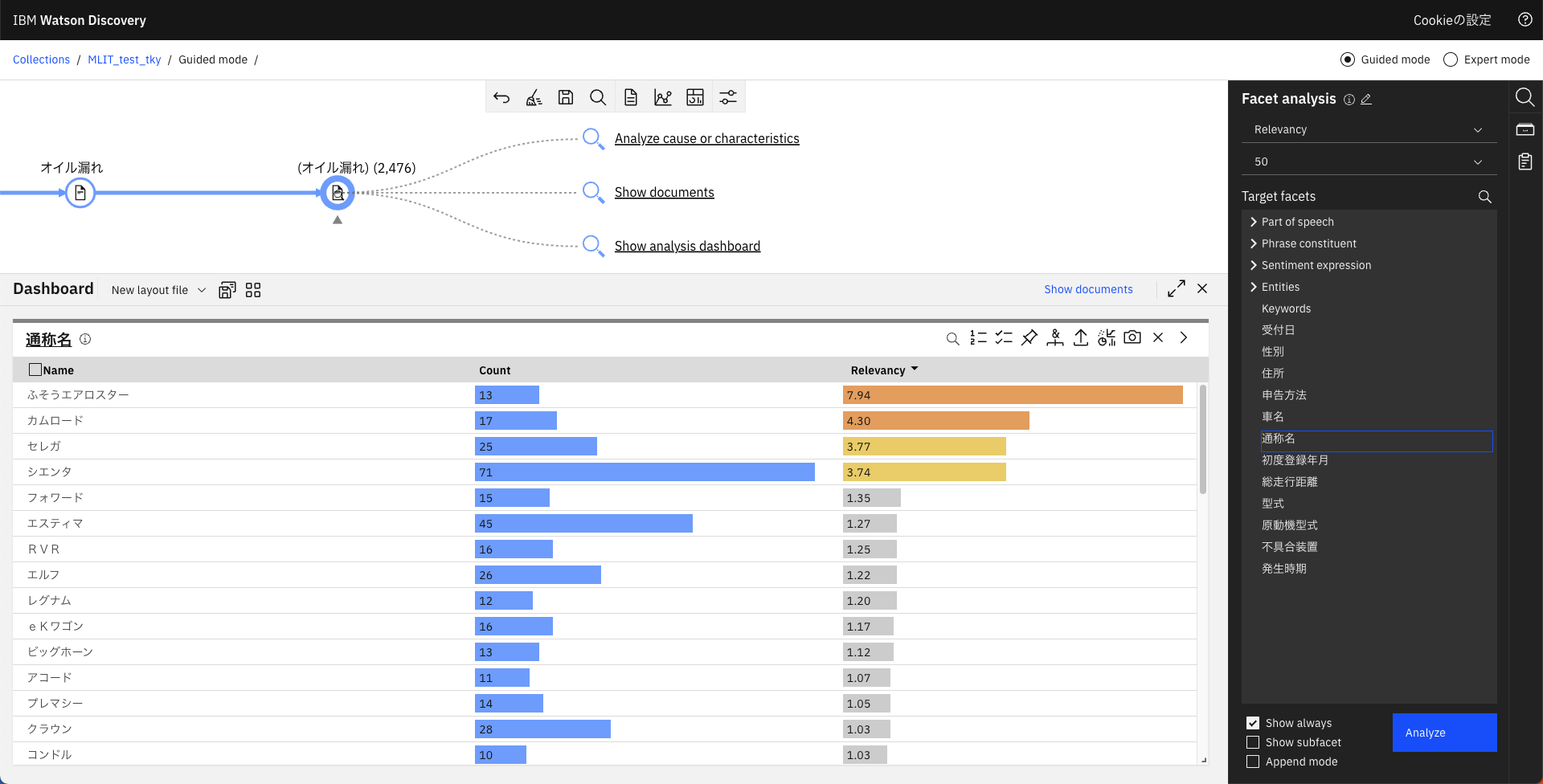Image resolution: width=1543 pixels, height=784 pixels.
Task: Click the numbered list icon in the 通称名 panel
Action: tap(978, 338)
